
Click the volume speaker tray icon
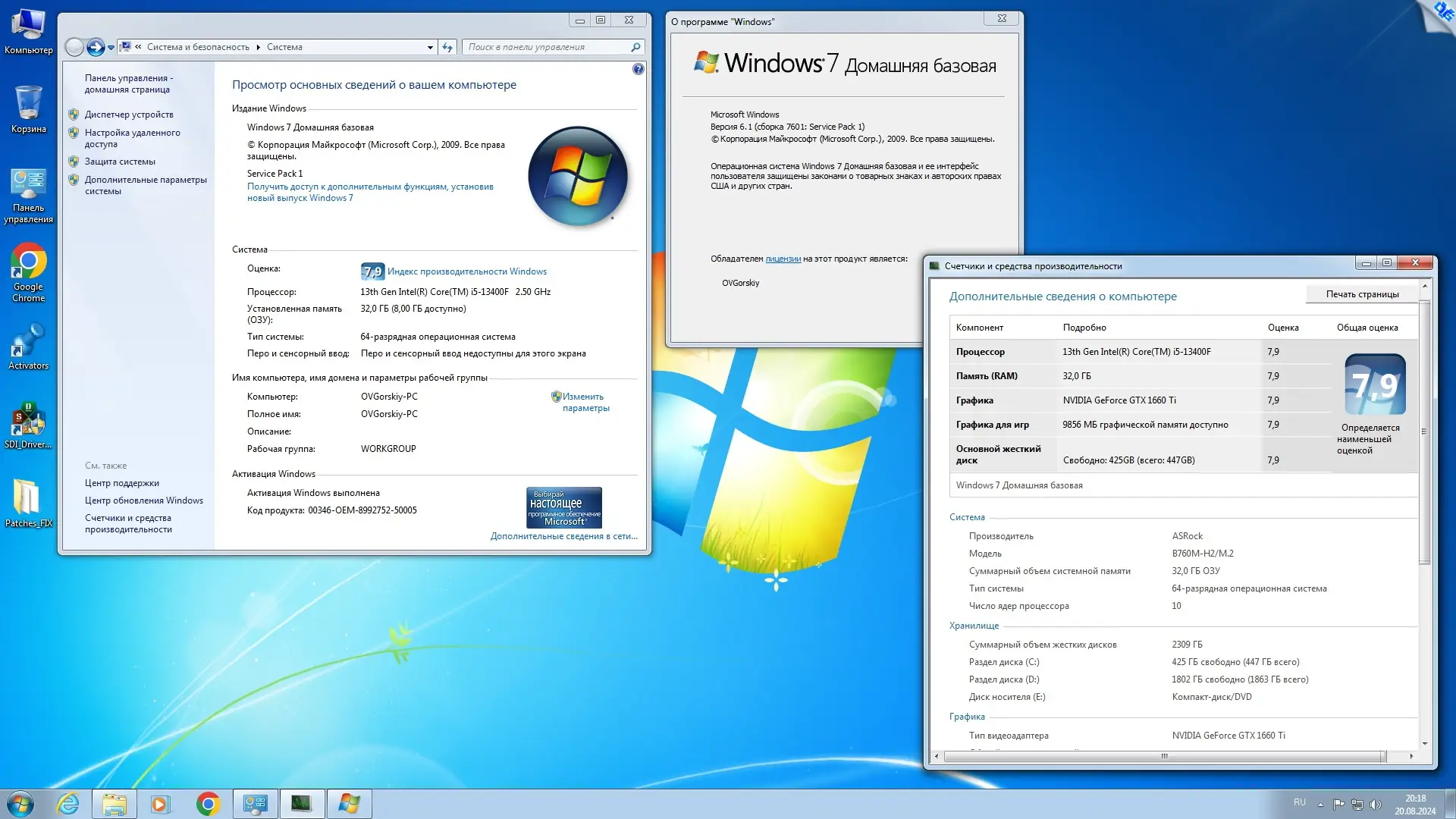[x=1376, y=804]
